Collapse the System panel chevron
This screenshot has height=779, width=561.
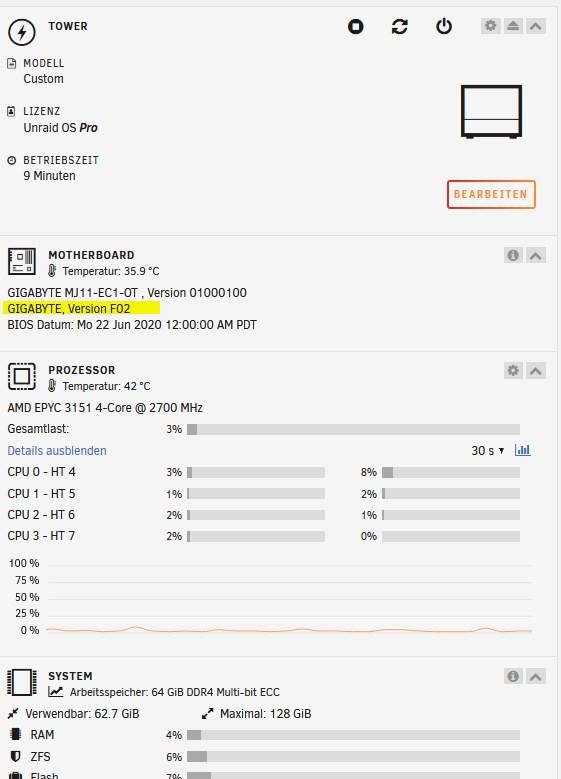pyautogui.click(x=536, y=676)
